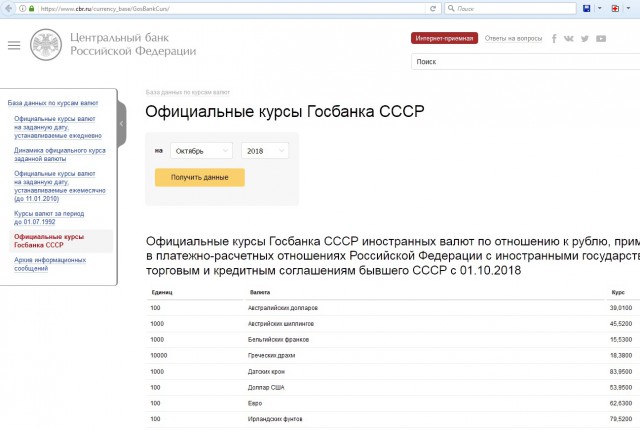
Task: Open dropdown arrow next to red extension icon
Action: [x=629, y=8]
